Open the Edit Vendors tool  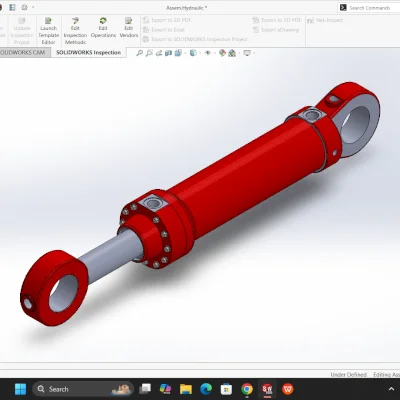[x=129, y=28]
